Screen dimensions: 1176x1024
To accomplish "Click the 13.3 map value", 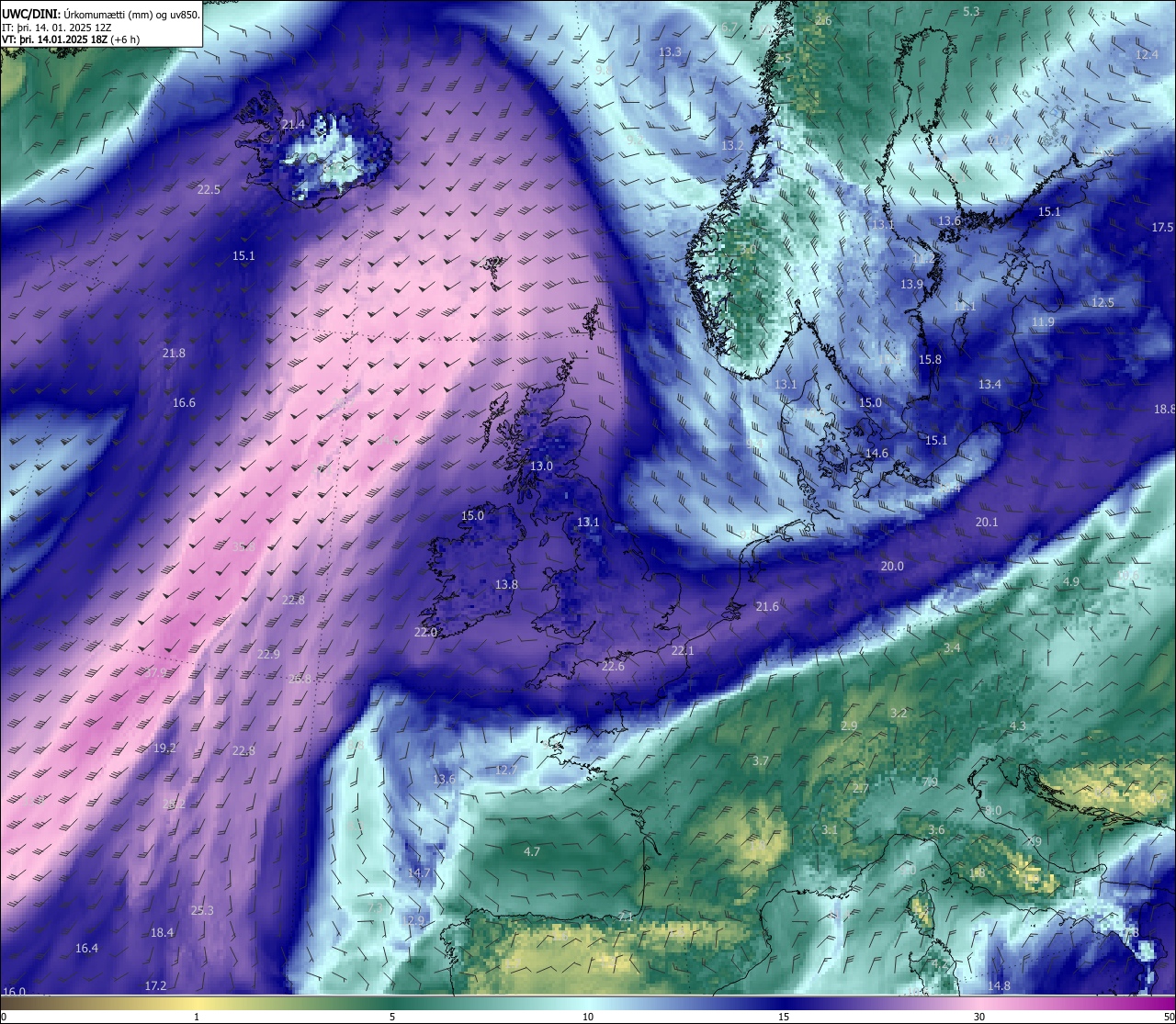I will [670, 51].
